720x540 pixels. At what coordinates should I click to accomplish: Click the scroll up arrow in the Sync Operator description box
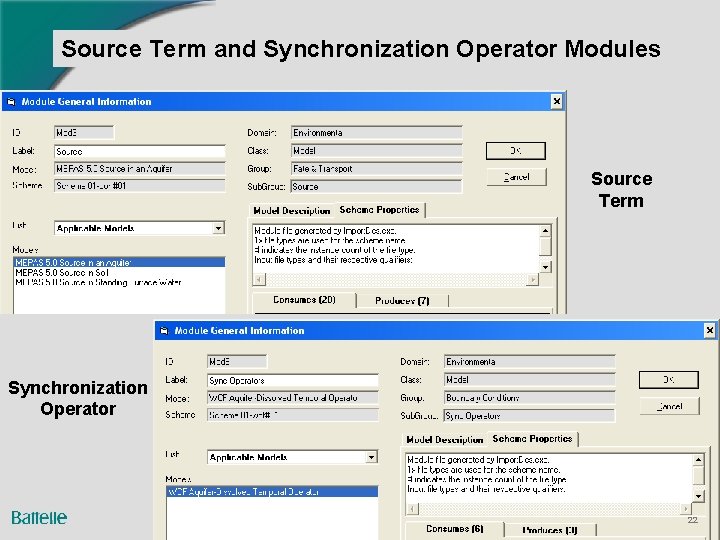[698, 460]
